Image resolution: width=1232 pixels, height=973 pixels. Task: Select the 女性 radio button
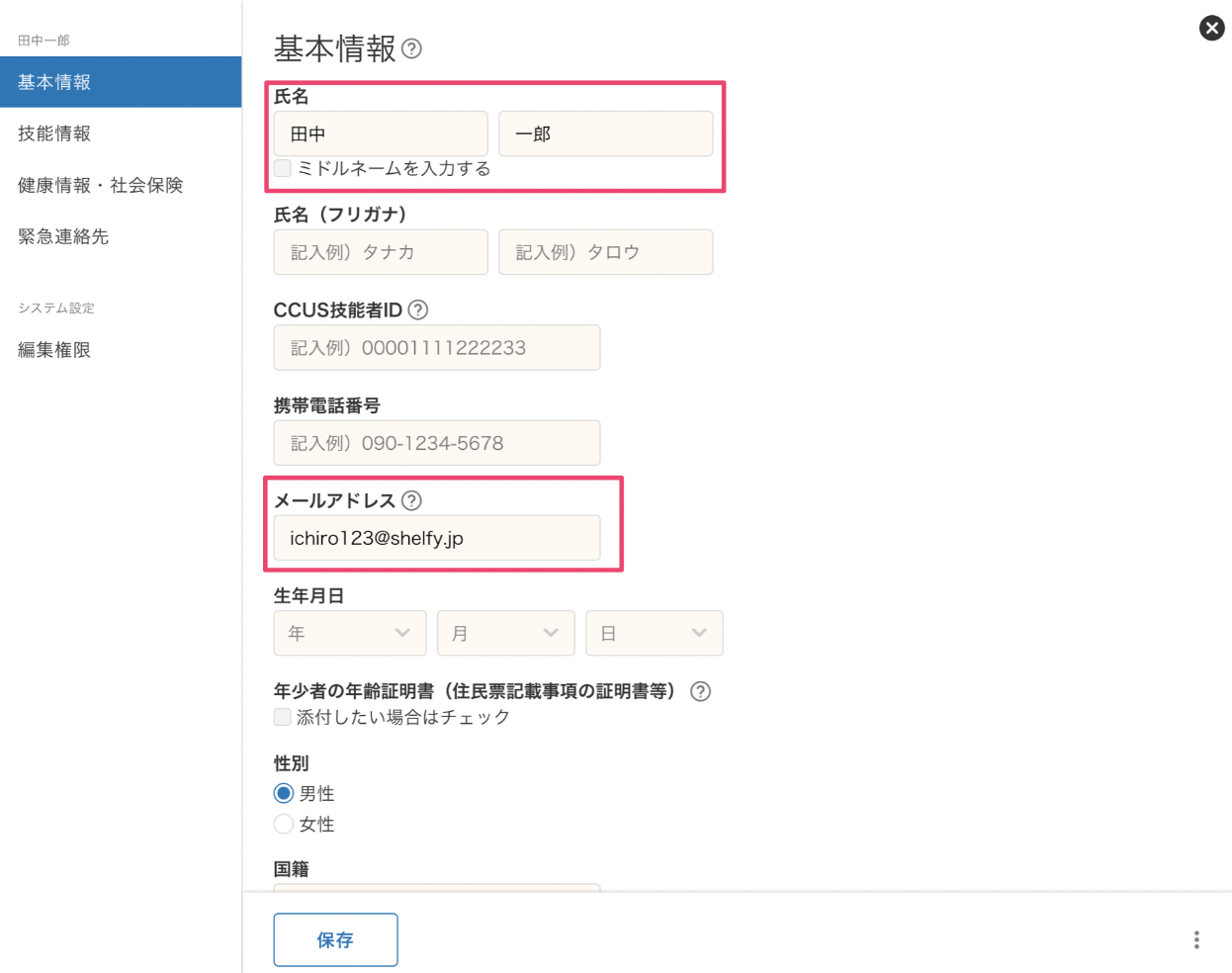point(284,824)
